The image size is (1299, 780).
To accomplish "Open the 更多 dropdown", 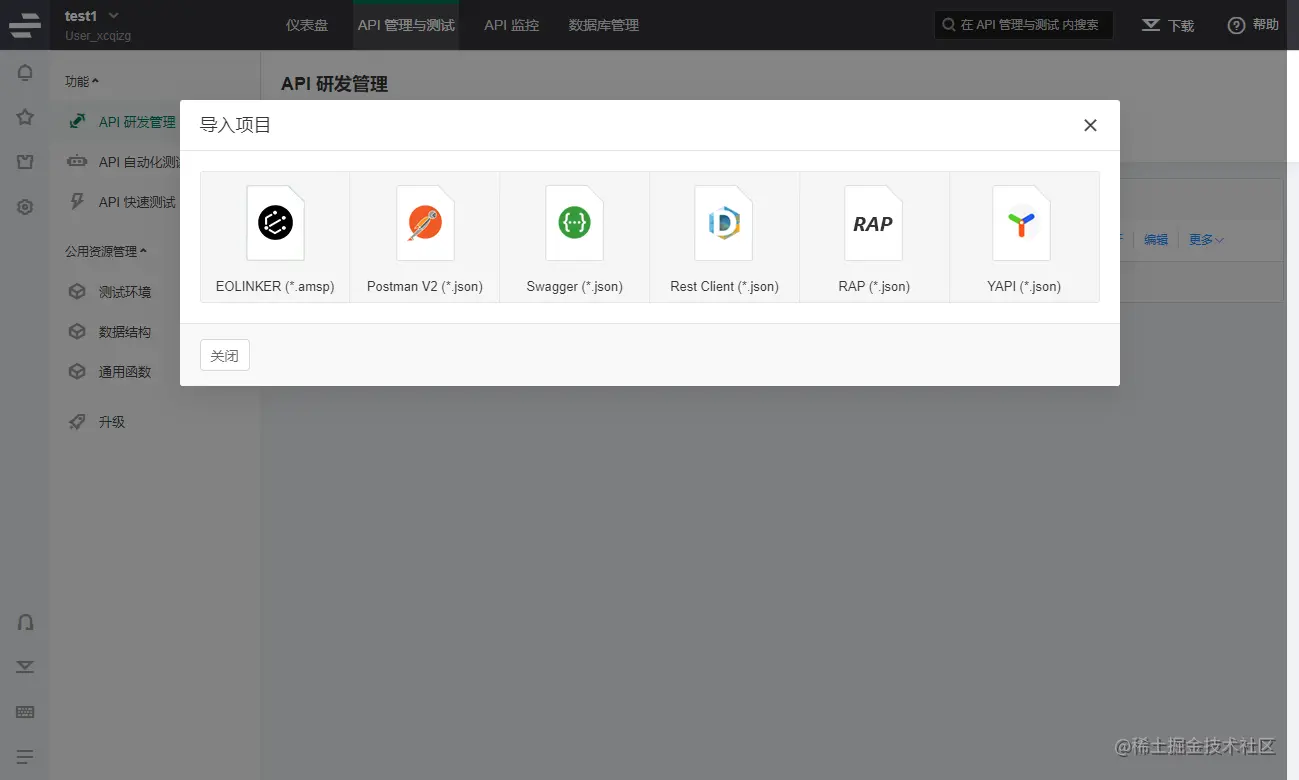I will tap(1206, 240).
